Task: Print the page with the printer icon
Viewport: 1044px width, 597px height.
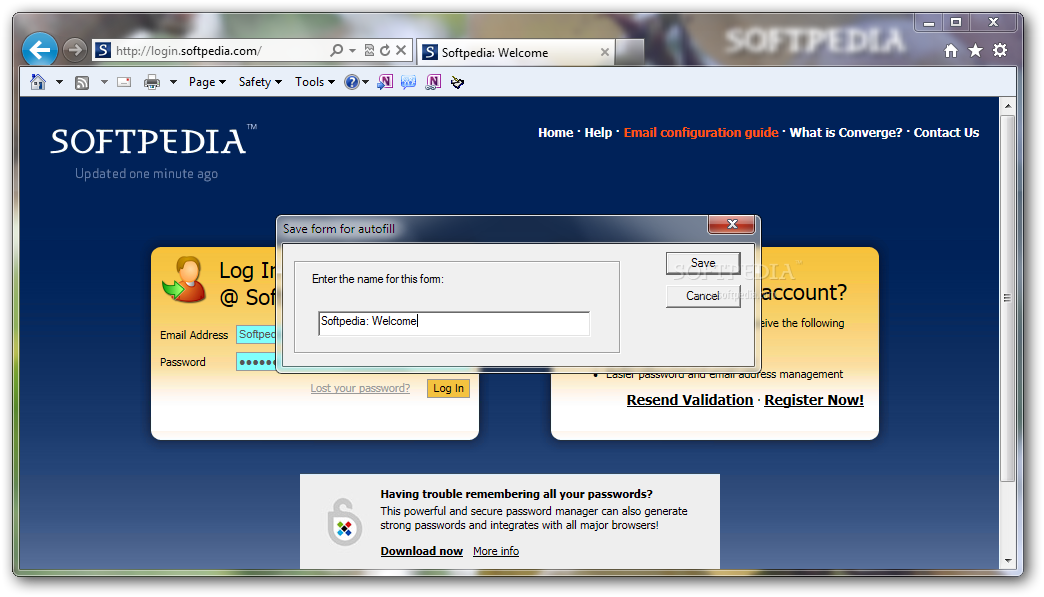Action: point(152,82)
